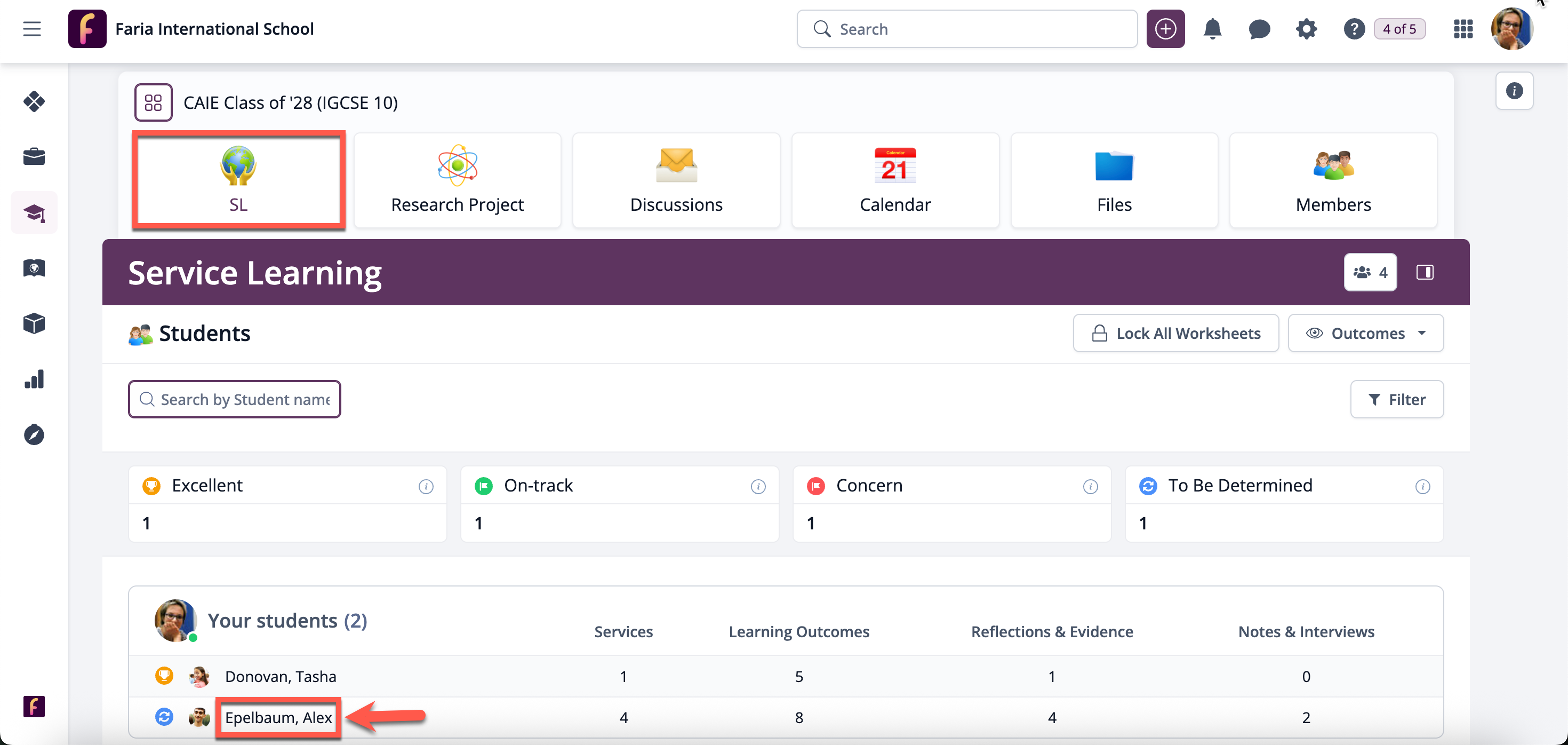
Task: Expand the 4 members count button
Action: [1370, 272]
